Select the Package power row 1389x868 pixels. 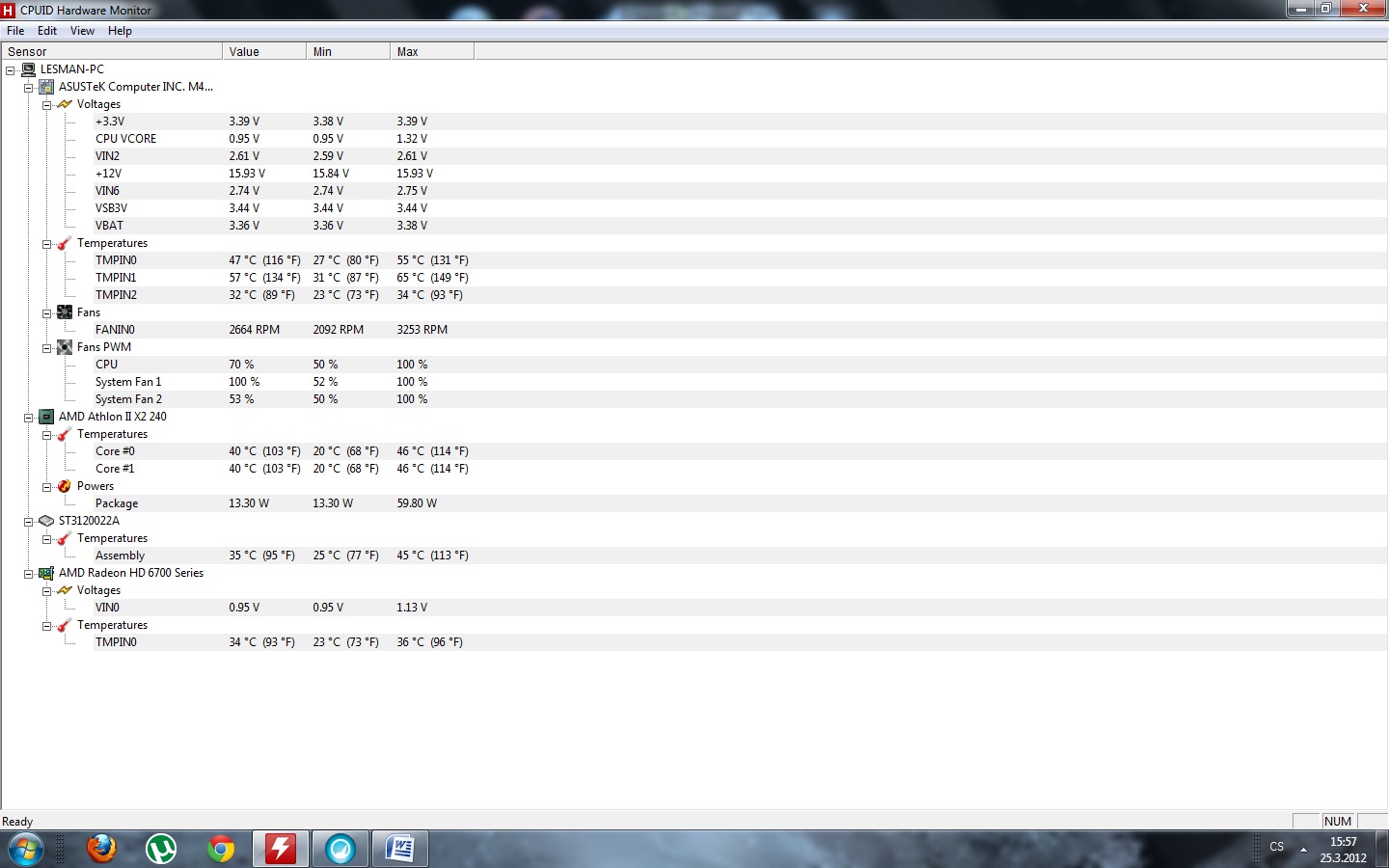[740, 503]
